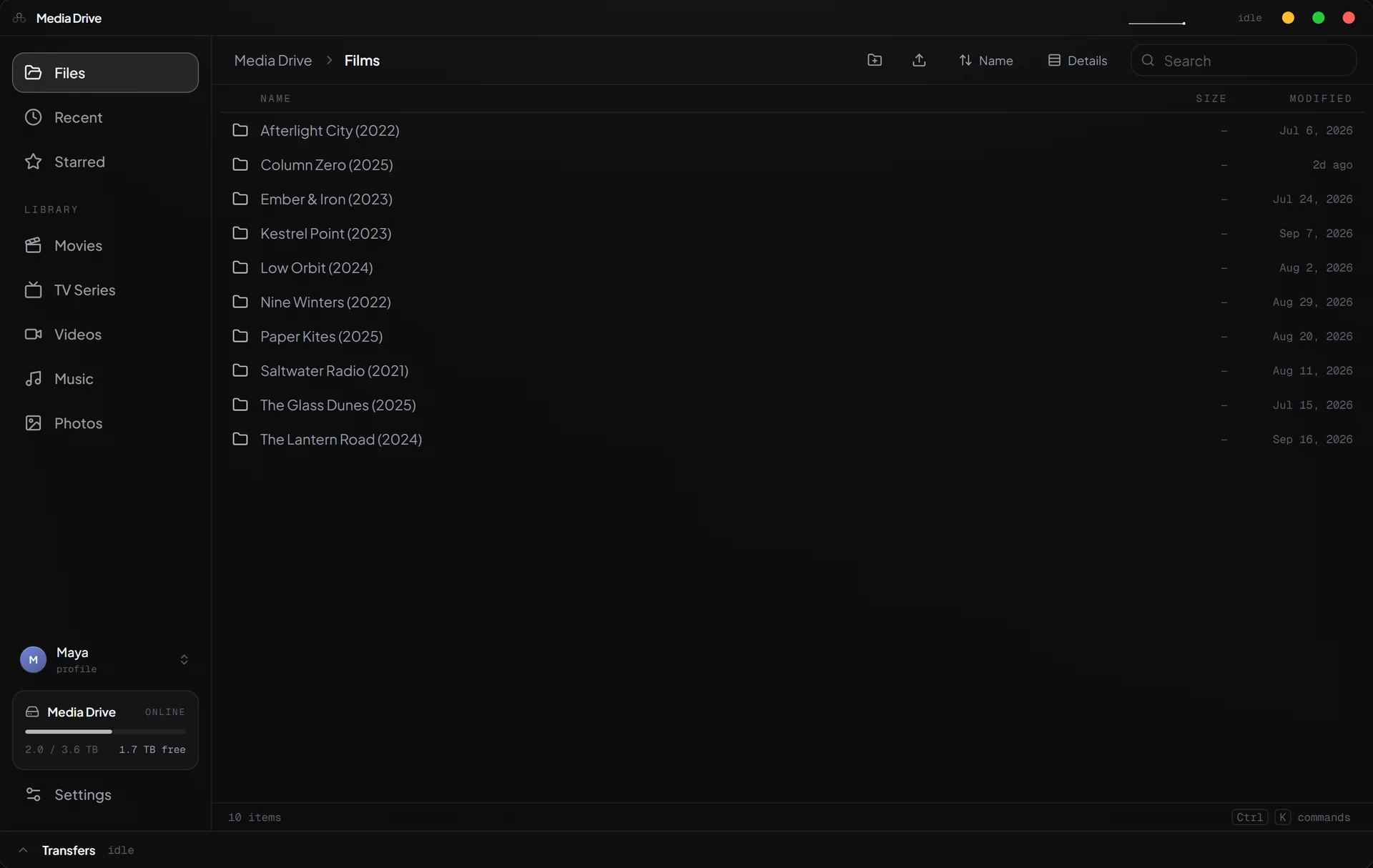Viewport: 1373px width, 868px height.
Task: Select the Nine Winters (2022) folder name
Action: click(325, 302)
